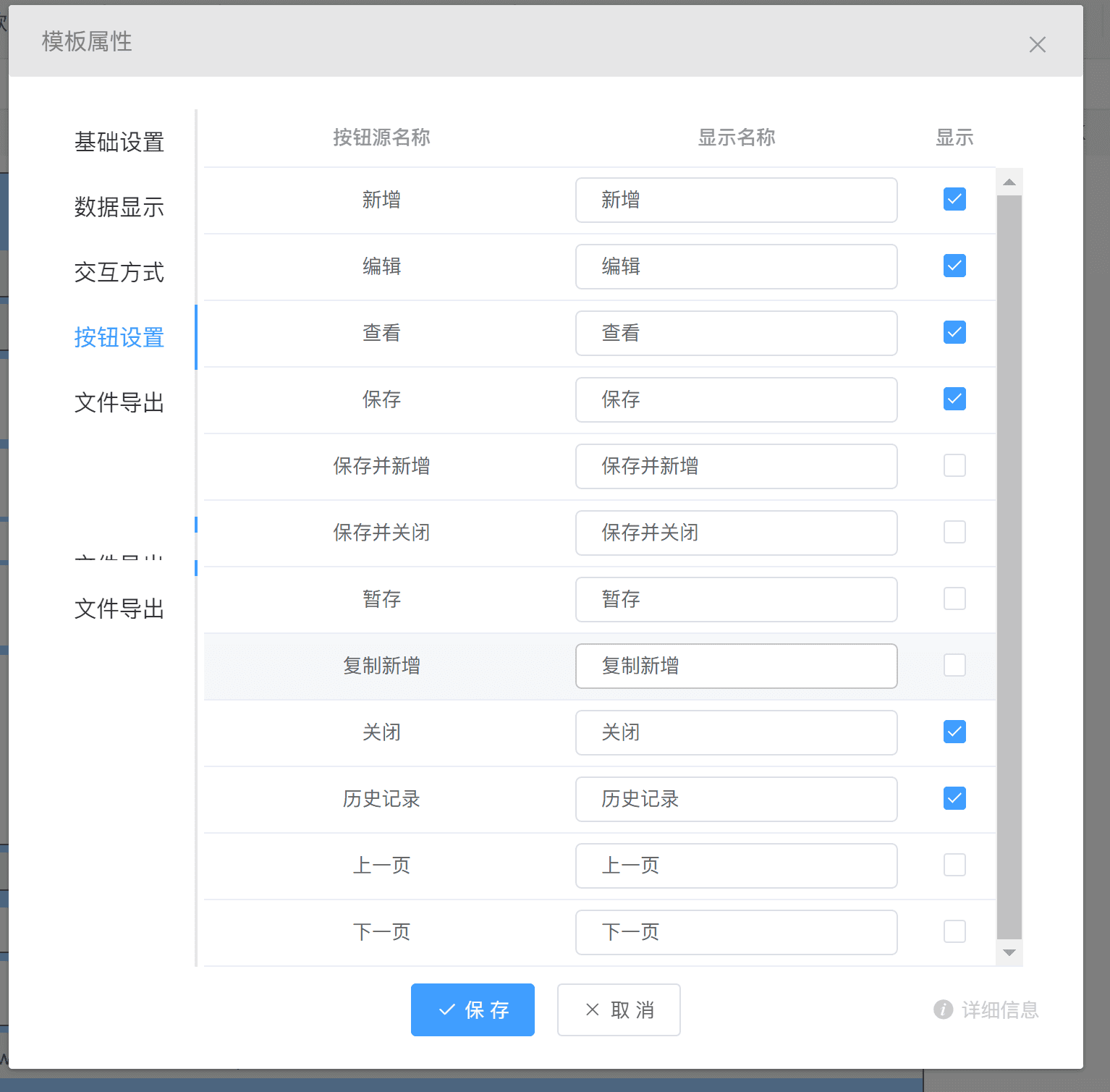Edit the 保存并关闭 display name field
Screen dimensions: 1110x1092
click(x=736, y=533)
